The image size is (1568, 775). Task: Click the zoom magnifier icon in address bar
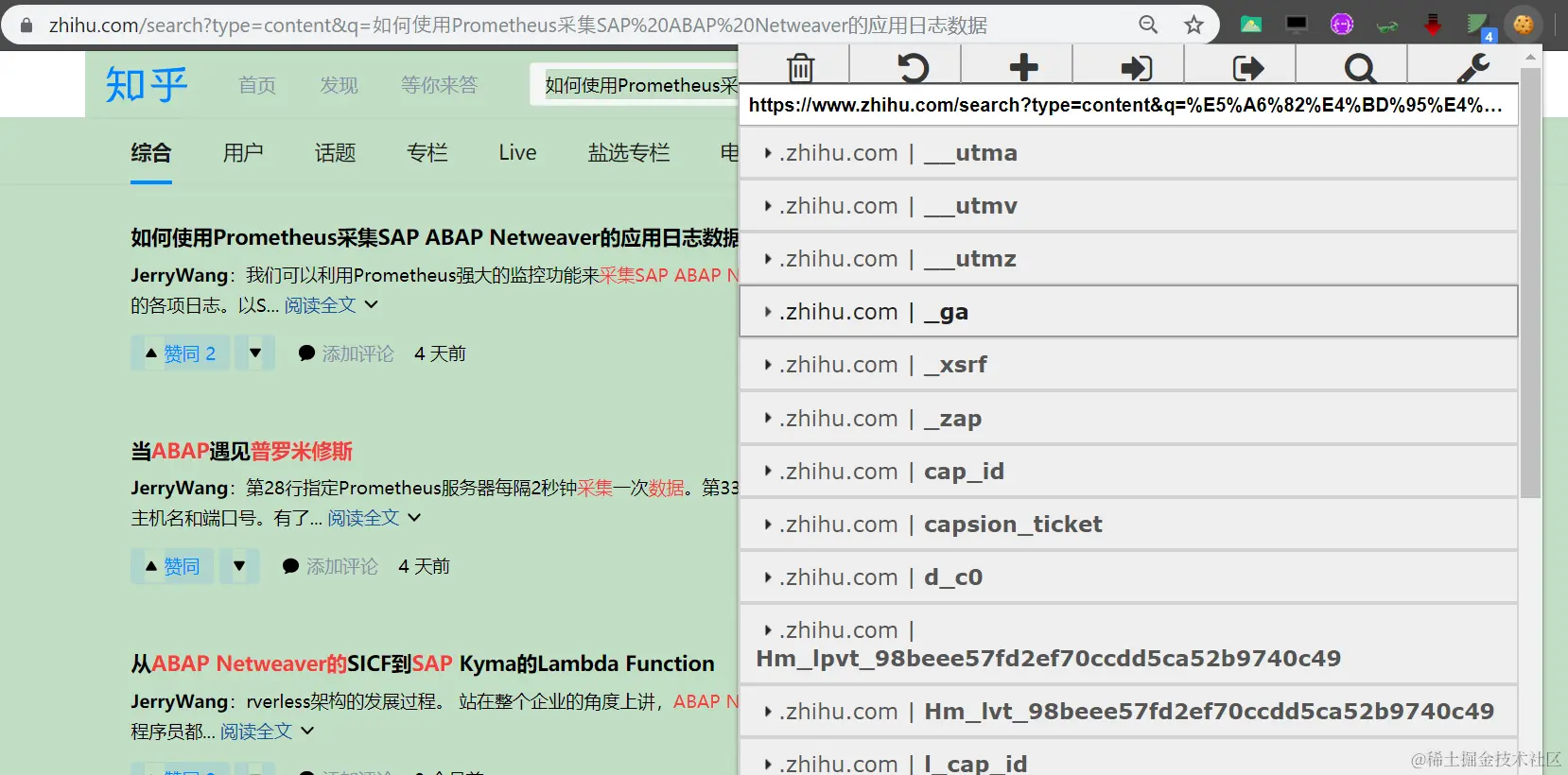pyautogui.click(x=1148, y=25)
